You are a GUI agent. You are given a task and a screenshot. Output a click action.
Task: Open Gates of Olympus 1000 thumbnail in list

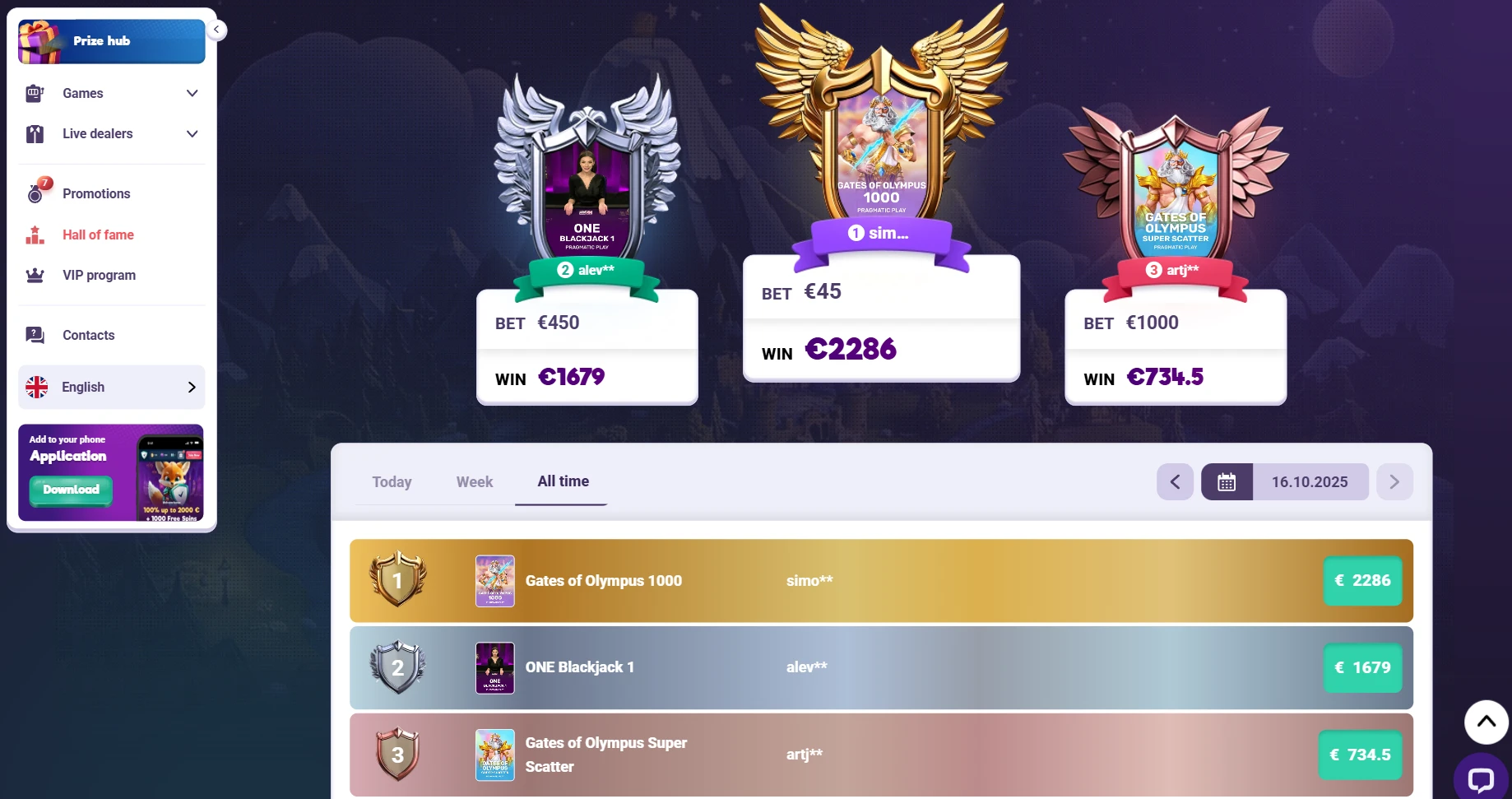[x=495, y=581]
